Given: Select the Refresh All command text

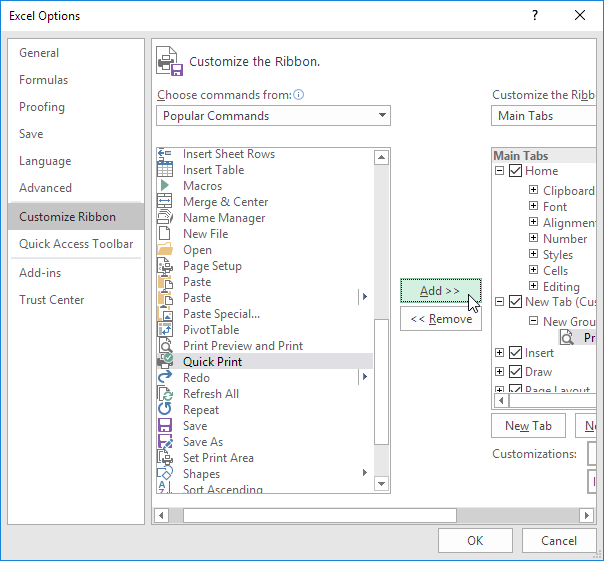Looking at the screenshot, I should 211,394.
